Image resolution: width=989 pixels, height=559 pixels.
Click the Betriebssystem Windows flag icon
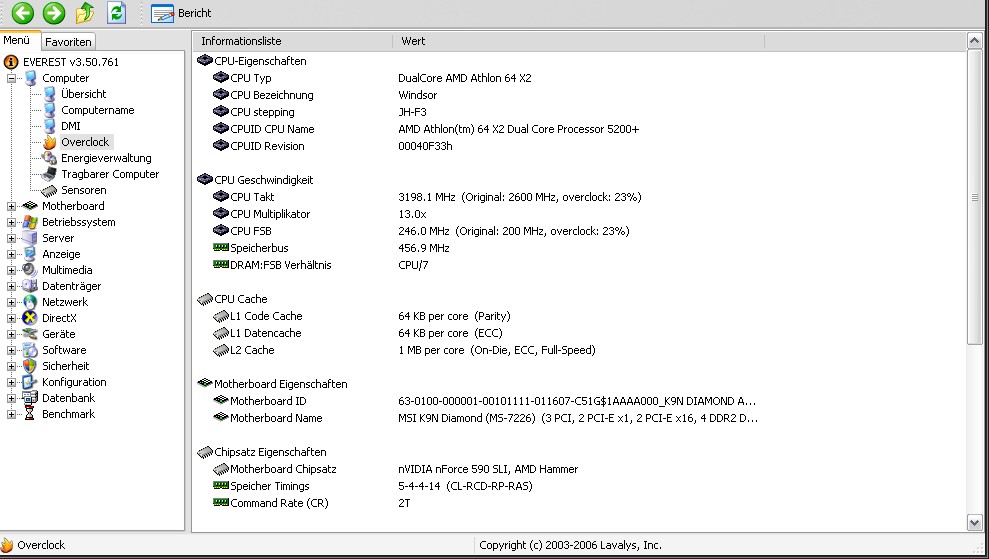pos(30,222)
